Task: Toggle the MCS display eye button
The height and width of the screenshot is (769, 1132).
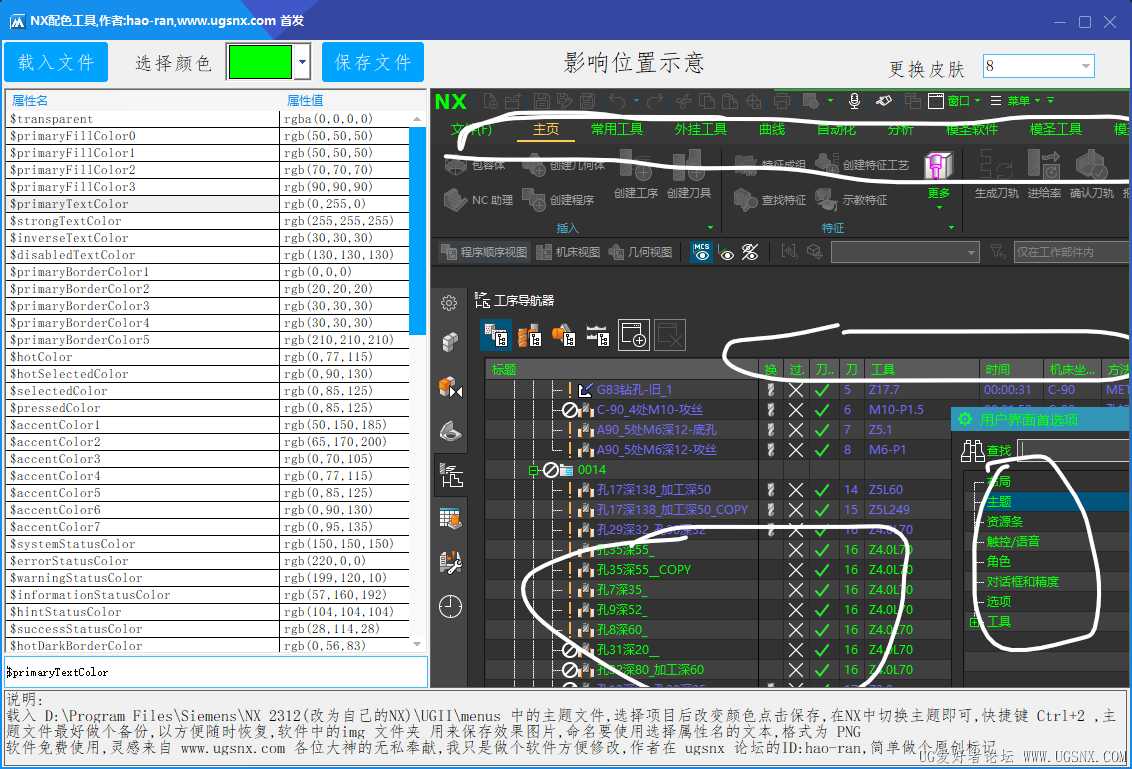Action: pyautogui.click(x=701, y=252)
